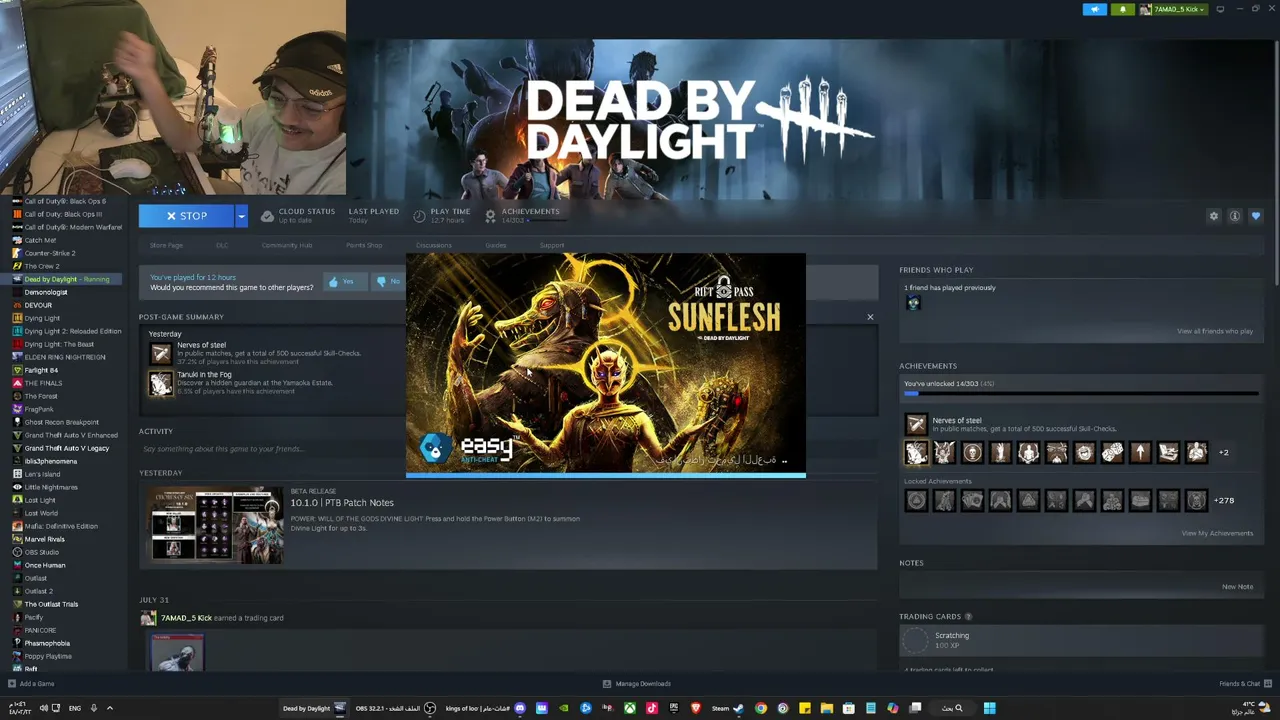This screenshot has width=1280, height=720.
Task: Open the green notifications bell
Action: point(1122,9)
